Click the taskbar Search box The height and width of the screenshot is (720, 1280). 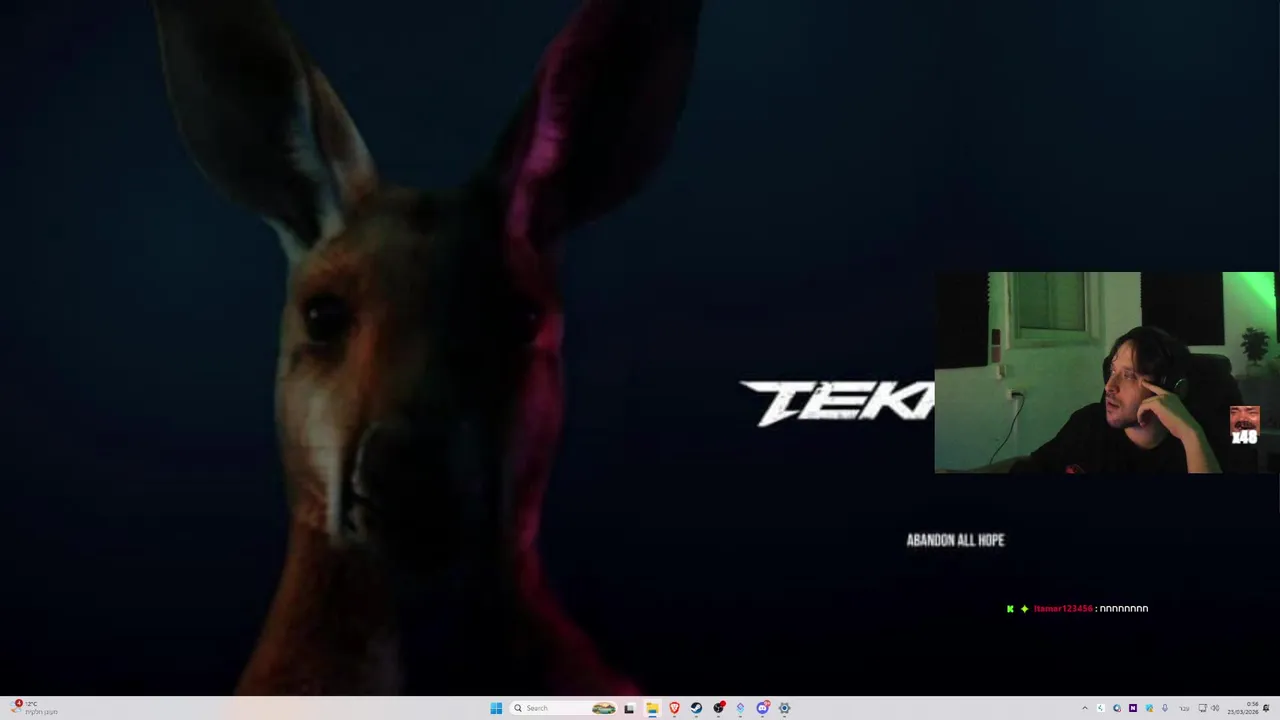click(564, 708)
